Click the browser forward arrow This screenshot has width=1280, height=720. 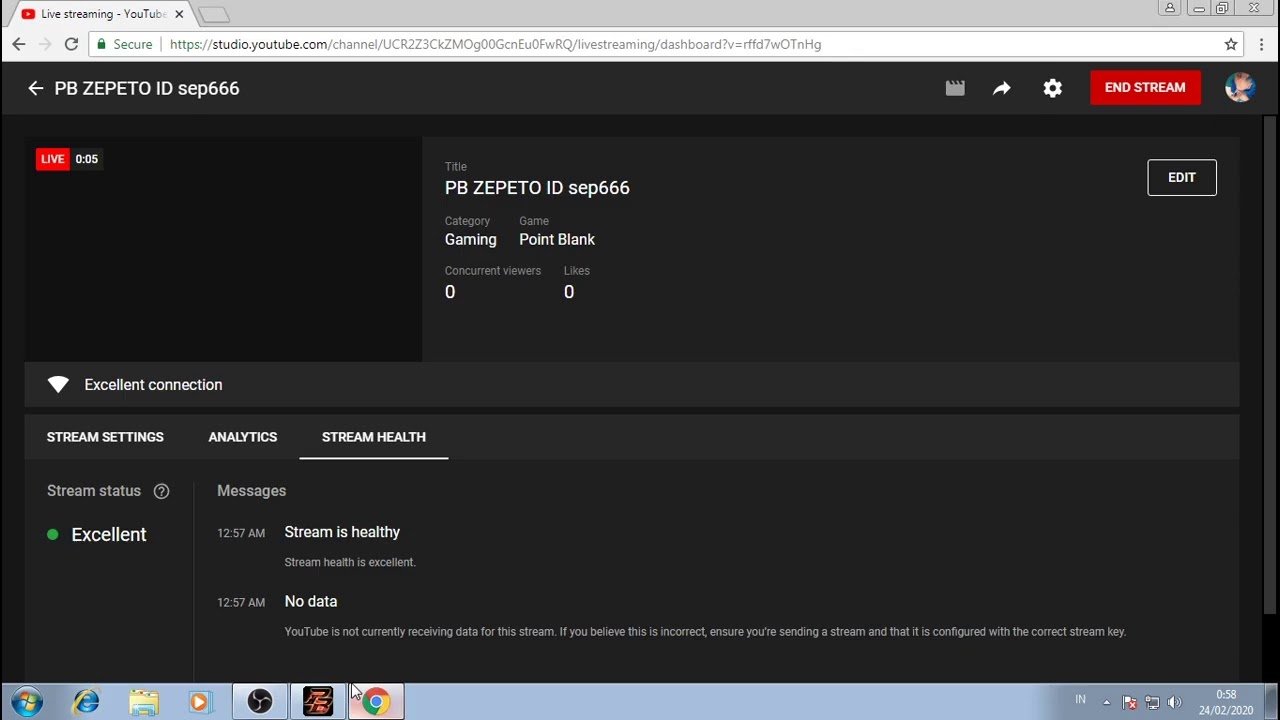[x=45, y=44]
